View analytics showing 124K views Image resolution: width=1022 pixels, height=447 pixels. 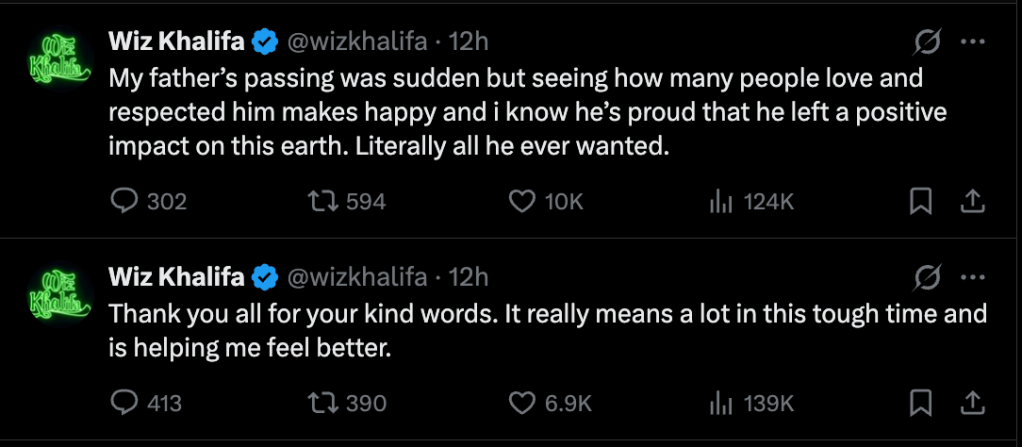click(x=717, y=202)
